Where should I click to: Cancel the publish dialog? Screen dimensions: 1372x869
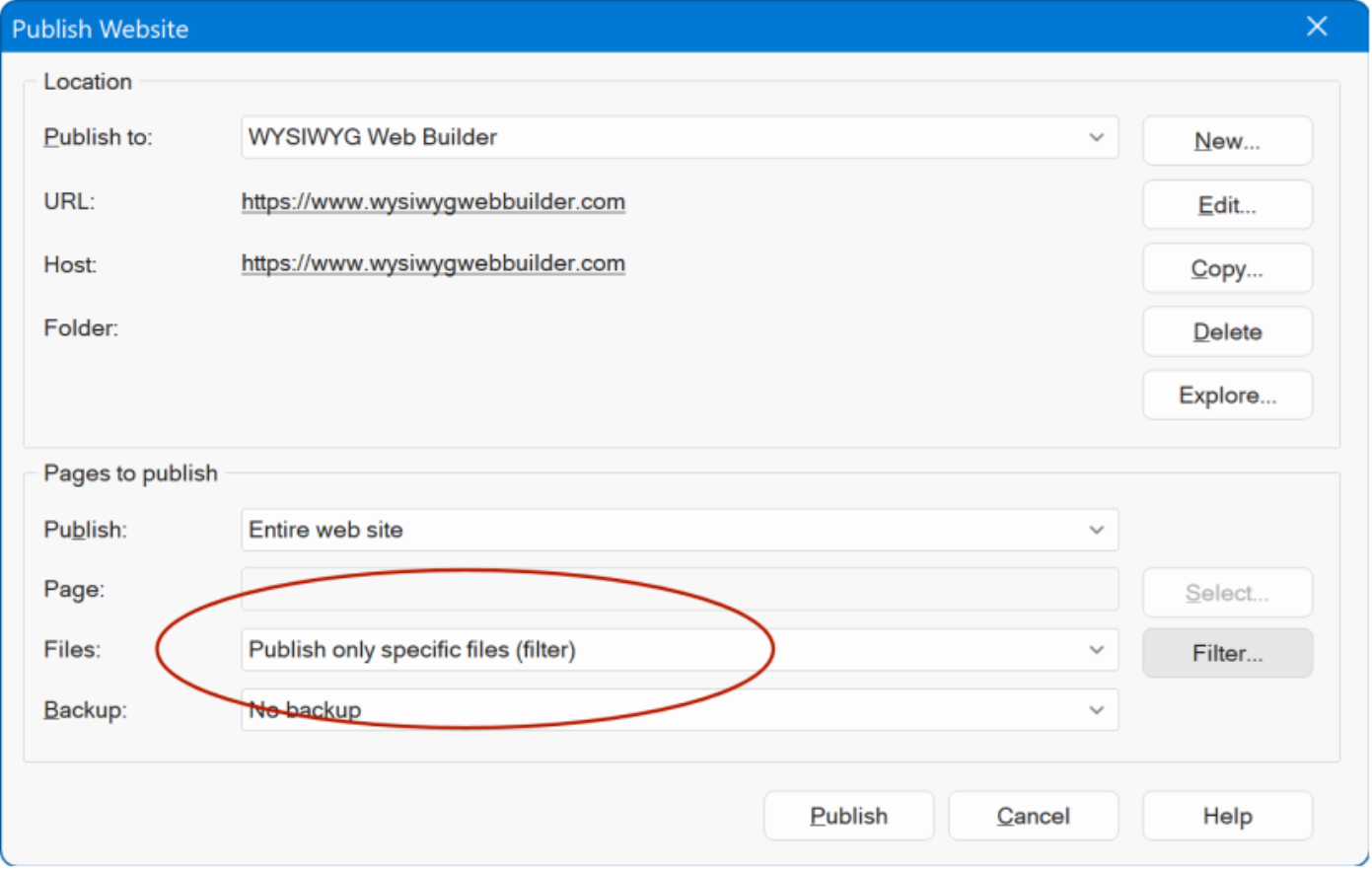[1033, 816]
